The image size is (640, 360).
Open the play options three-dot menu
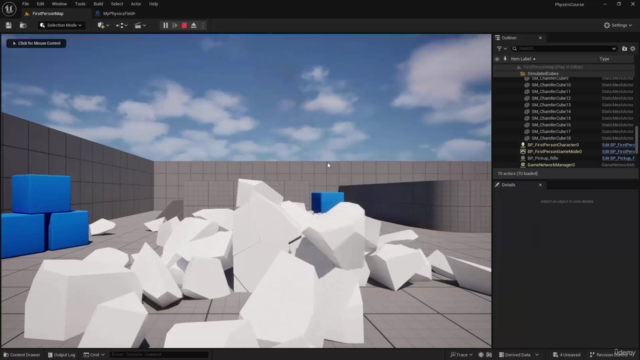coord(203,25)
